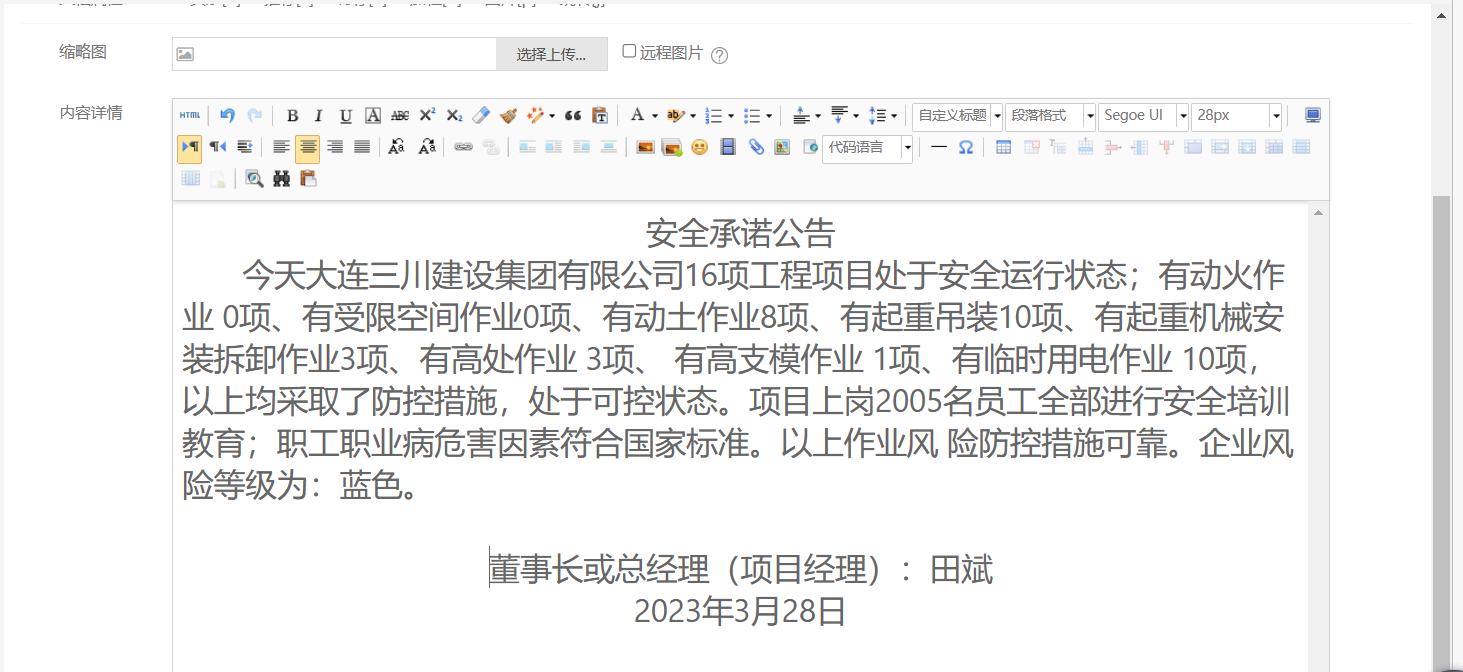Switch to HTML source view
The height and width of the screenshot is (672, 1463).
190,116
